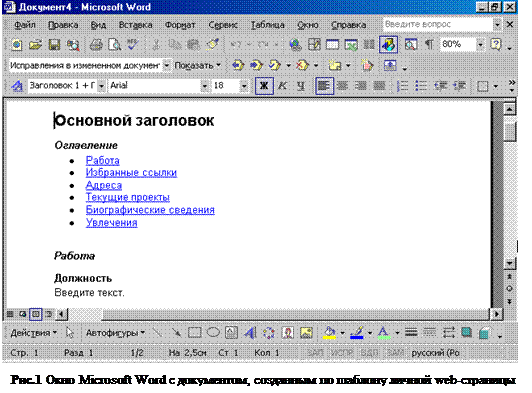Reject the change with the red X icon
Viewport: 532px width, 393px height.
(x=302, y=65)
